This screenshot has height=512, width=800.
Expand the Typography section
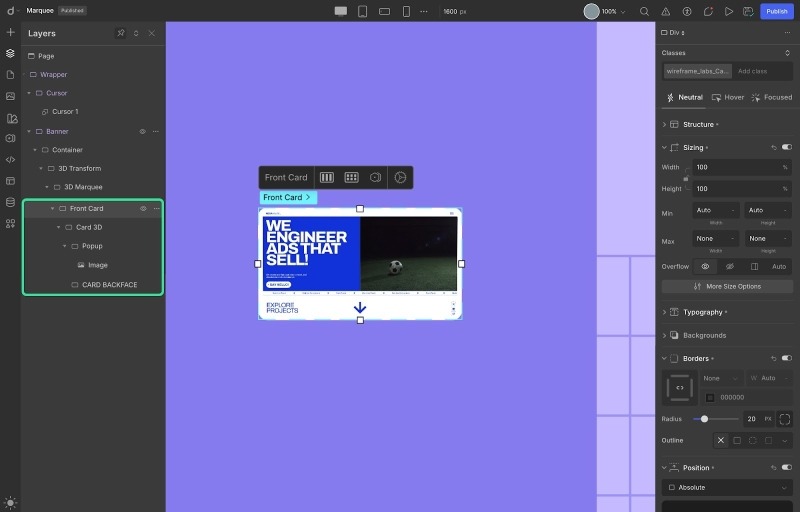tap(702, 312)
